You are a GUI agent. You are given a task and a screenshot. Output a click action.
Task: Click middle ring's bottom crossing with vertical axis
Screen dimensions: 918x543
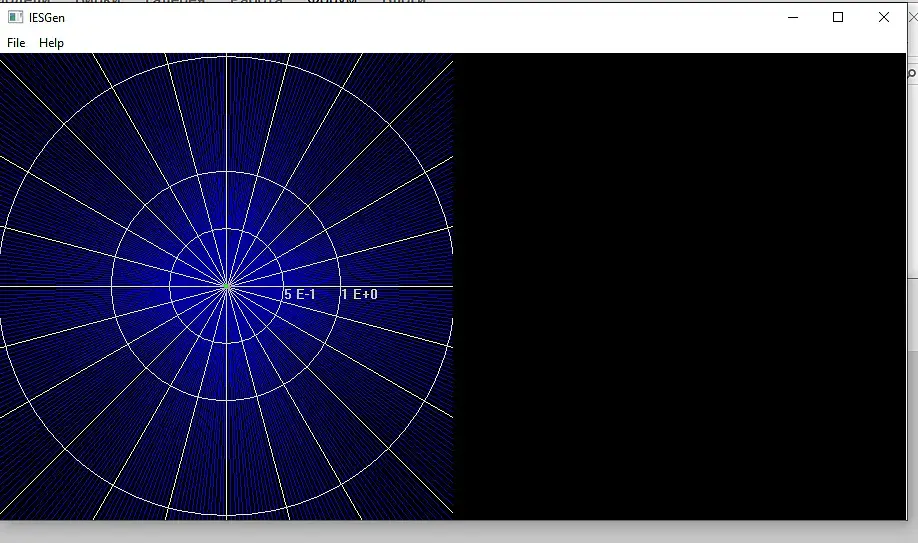(x=227, y=401)
